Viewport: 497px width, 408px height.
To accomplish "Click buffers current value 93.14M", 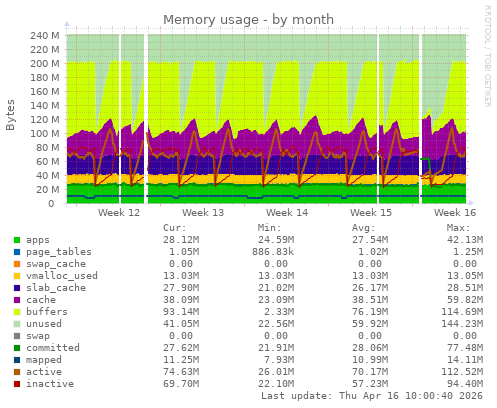I will pyautogui.click(x=181, y=312).
